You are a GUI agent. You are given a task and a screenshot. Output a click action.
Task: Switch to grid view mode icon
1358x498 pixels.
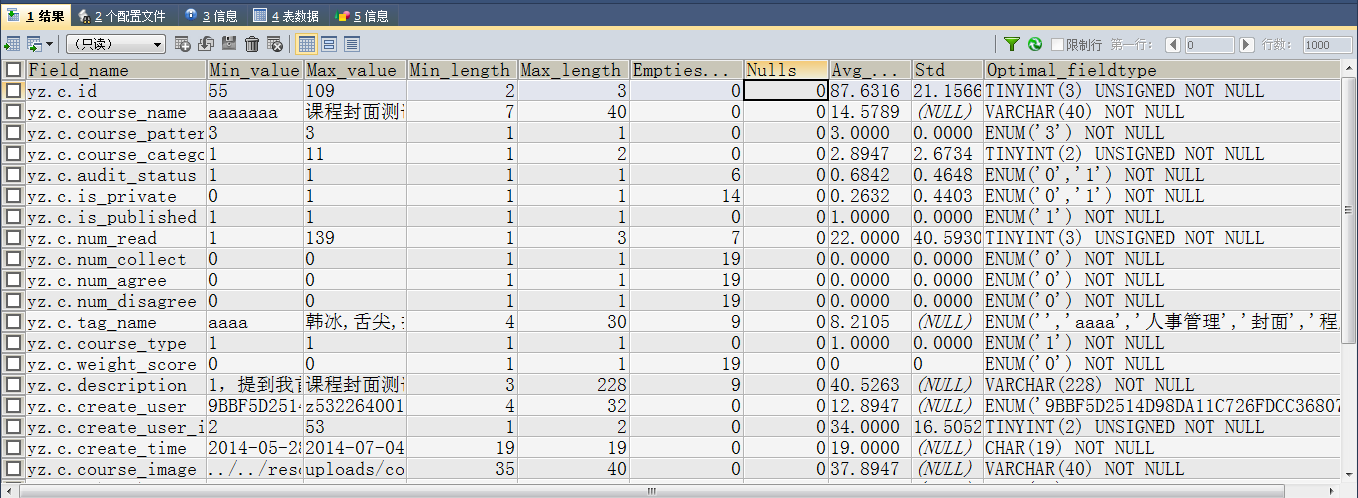[307, 44]
